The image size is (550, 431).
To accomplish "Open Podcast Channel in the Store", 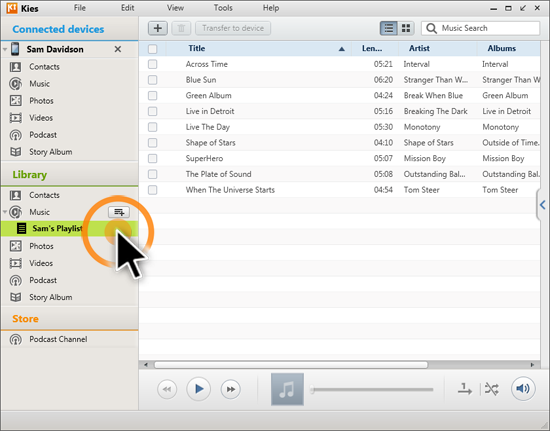I will (58, 339).
